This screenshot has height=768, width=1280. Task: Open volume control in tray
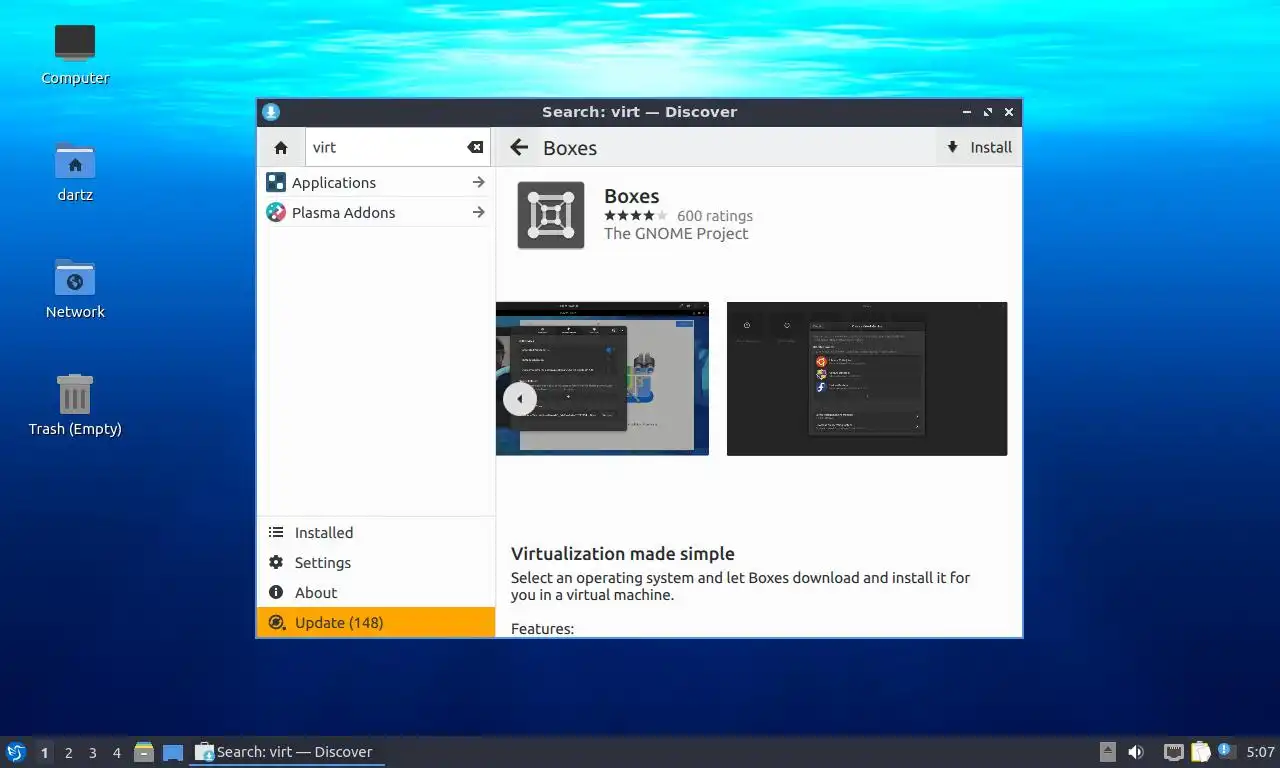tap(1136, 752)
